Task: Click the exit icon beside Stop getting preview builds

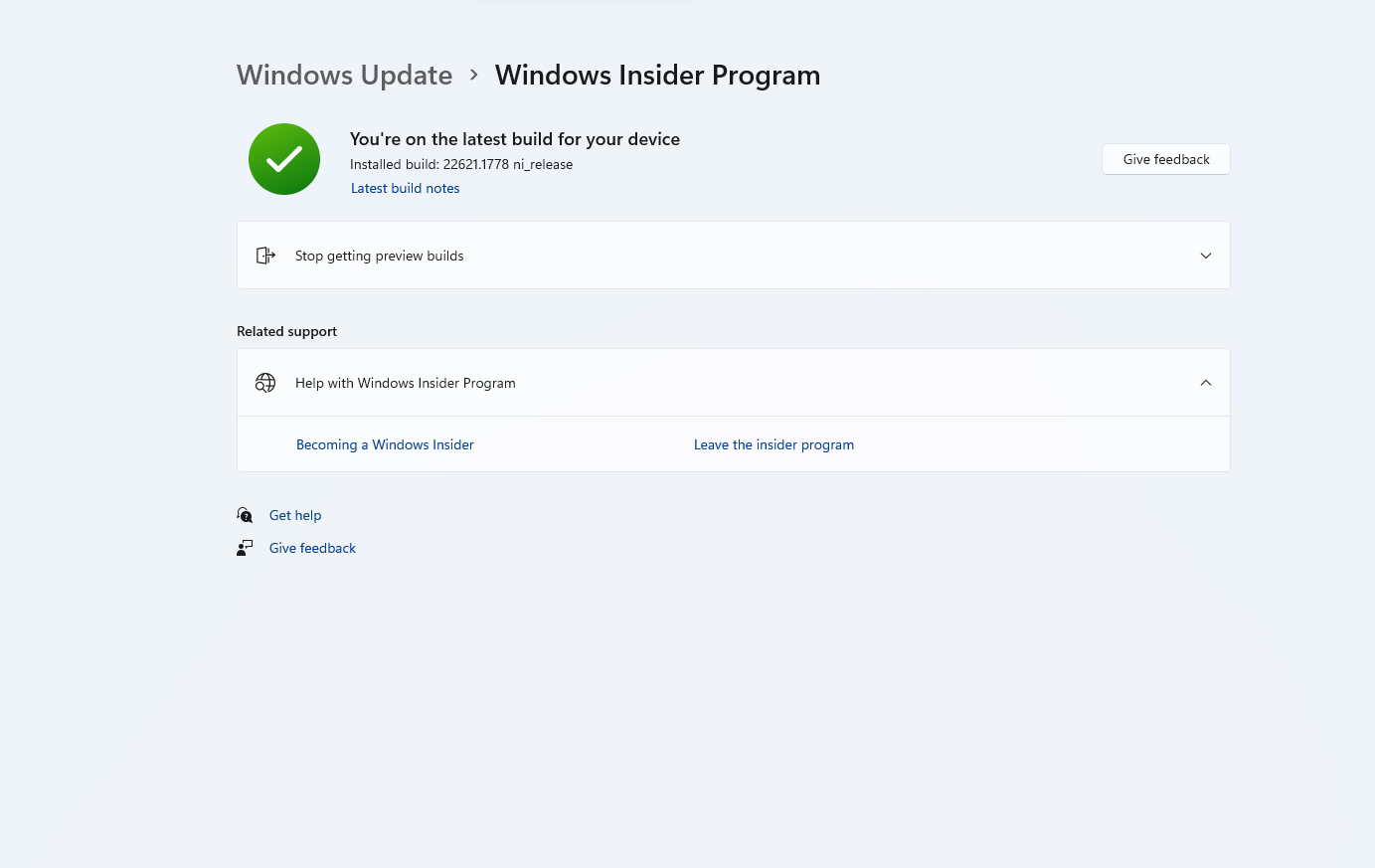Action: pyautogui.click(x=265, y=256)
